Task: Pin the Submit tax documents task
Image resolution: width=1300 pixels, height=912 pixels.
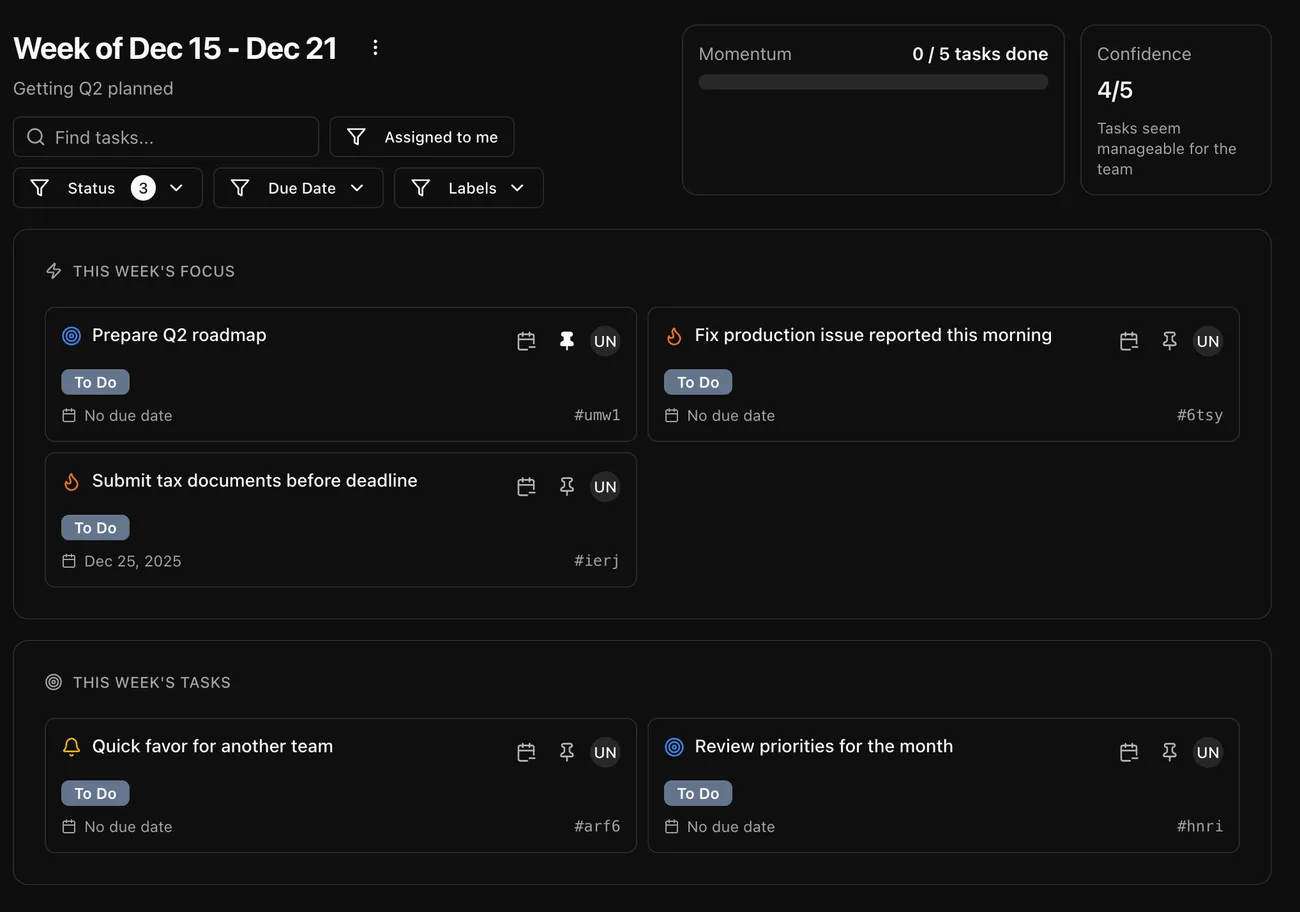Action: [567, 487]
